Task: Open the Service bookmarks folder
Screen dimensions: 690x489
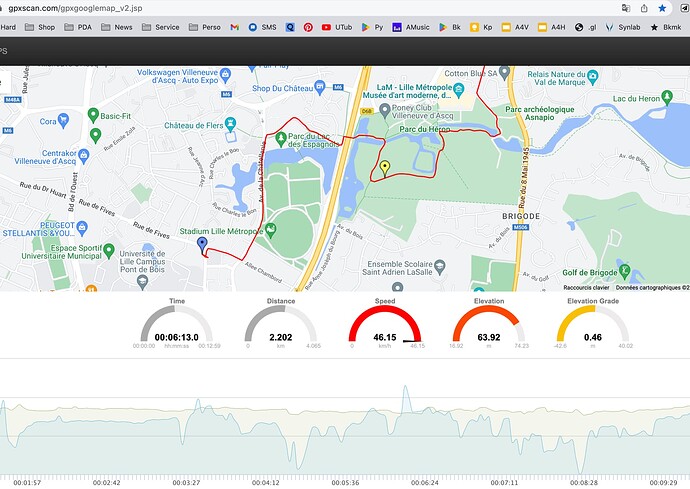Action: click(161, 27)
